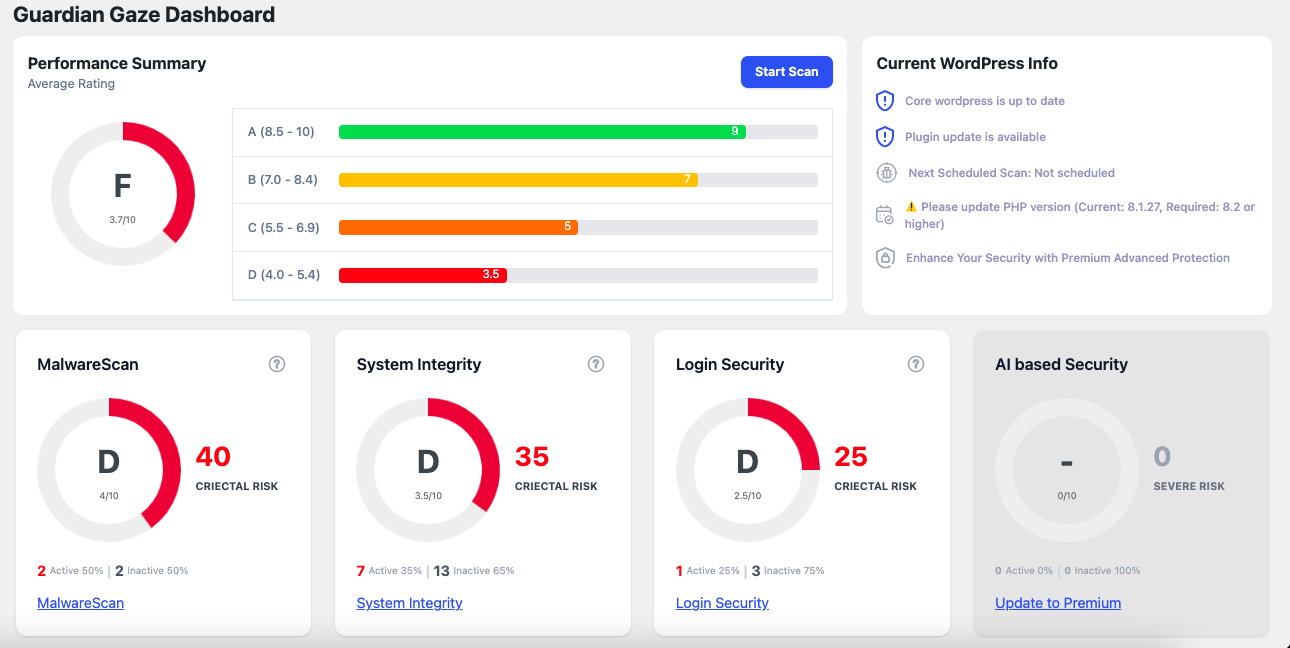Click 'Enhance Your Security with Premium Advanced Protection'
Viewport: 1290px width, 648px height.
[1068, 258]
